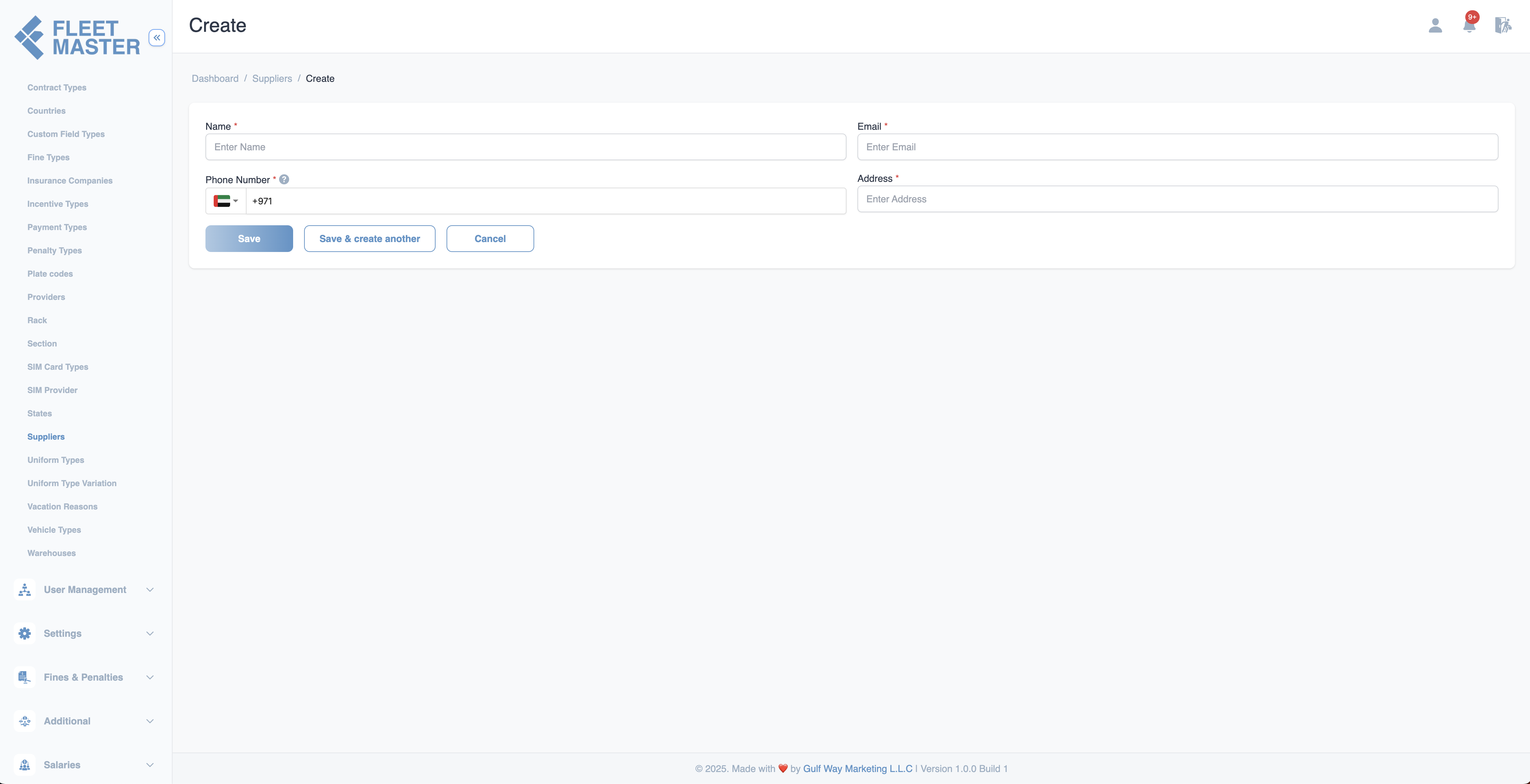Select the active Suppliers menu item
The width and height of the screenshot is (1530, 784).
coord(46,437)
